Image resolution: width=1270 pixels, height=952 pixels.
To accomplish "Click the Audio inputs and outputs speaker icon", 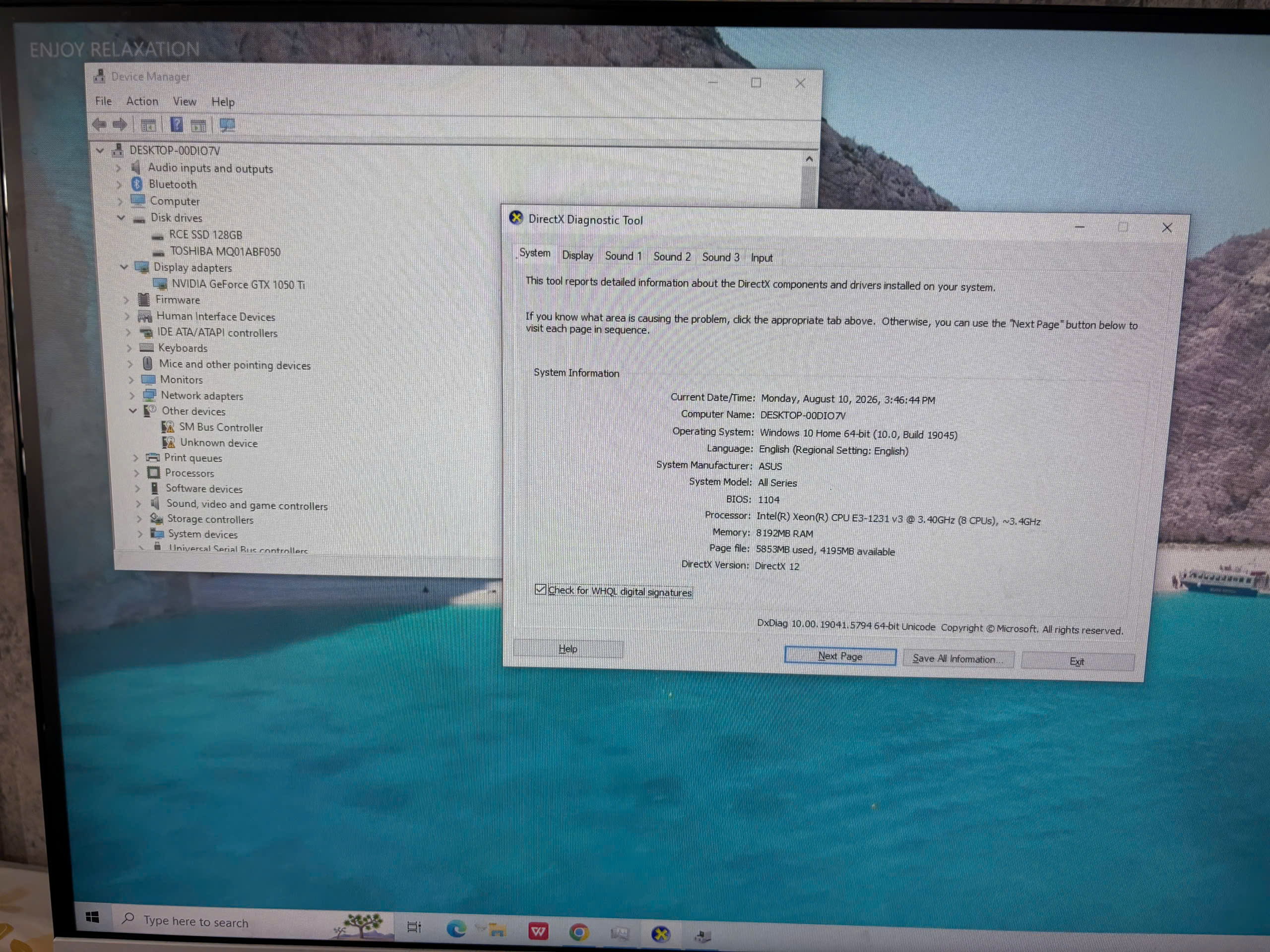I will coord(136,167).
